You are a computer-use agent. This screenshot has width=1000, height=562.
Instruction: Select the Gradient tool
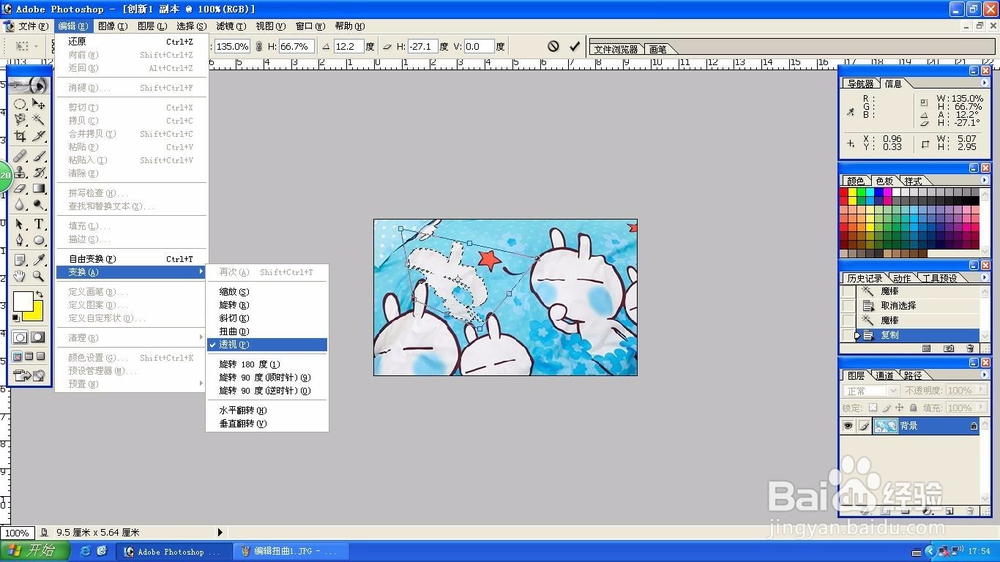coord(39,188)
